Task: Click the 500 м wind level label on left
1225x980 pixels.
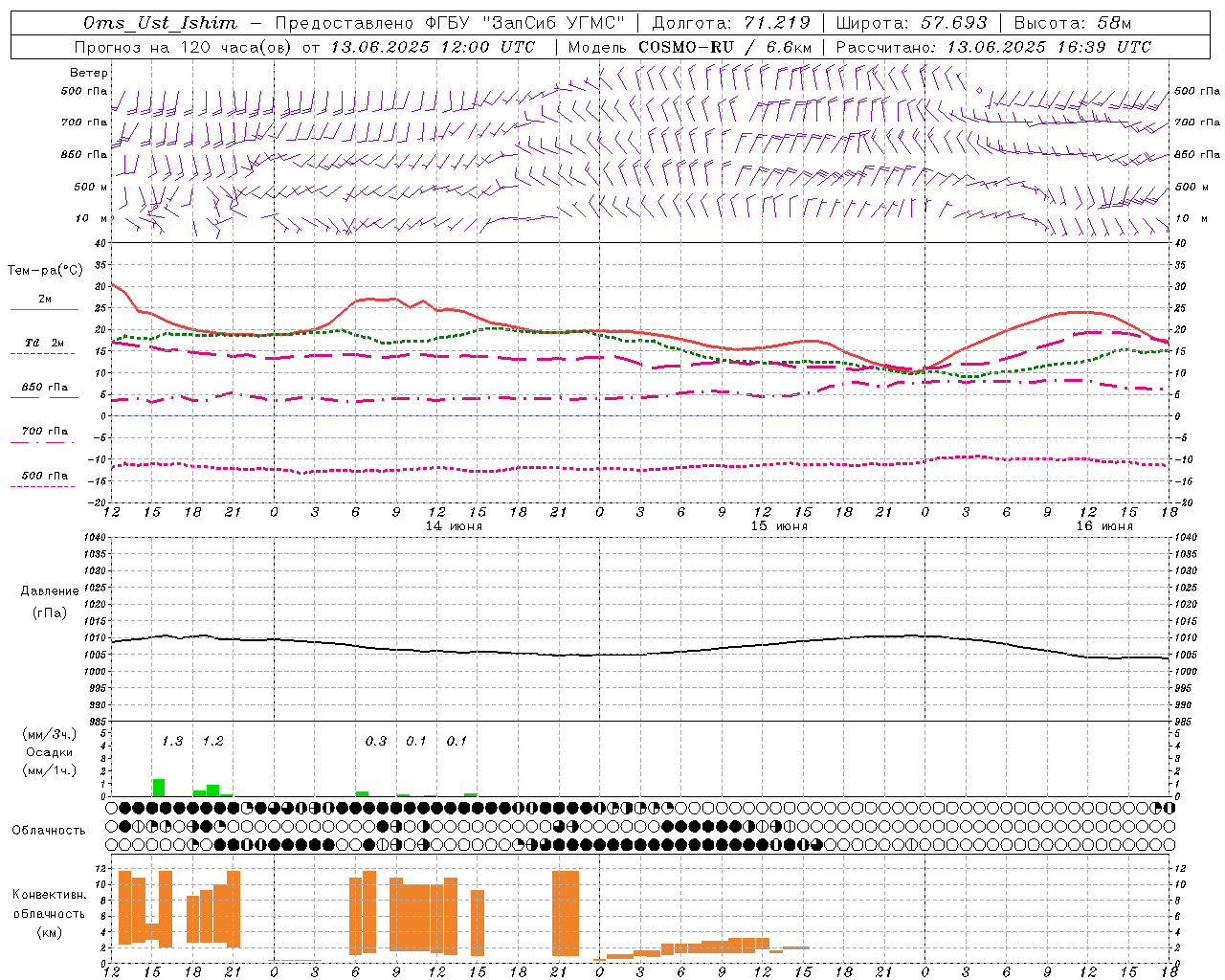Action: 91,187
